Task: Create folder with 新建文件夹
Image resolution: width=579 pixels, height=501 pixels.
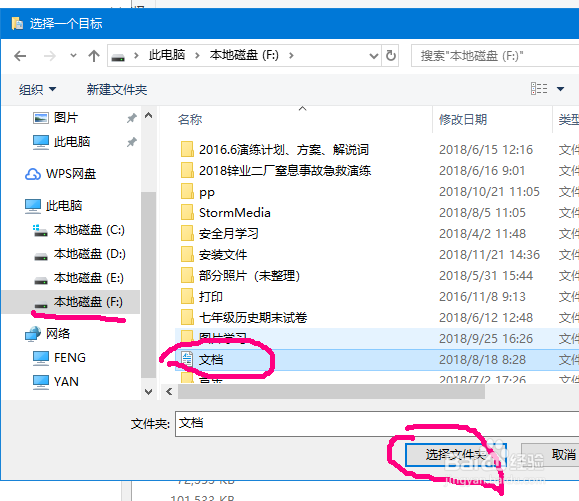Action: coord(117,89)
